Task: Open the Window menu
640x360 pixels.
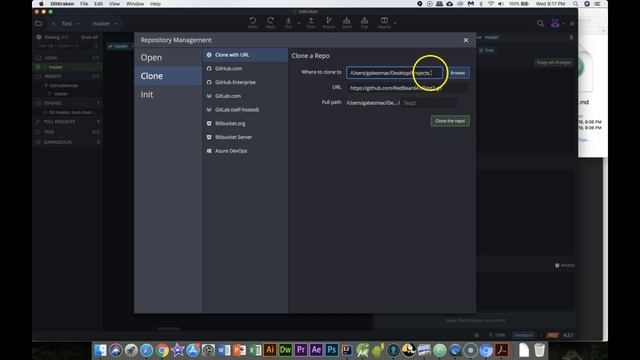Action: pos(135,4)
